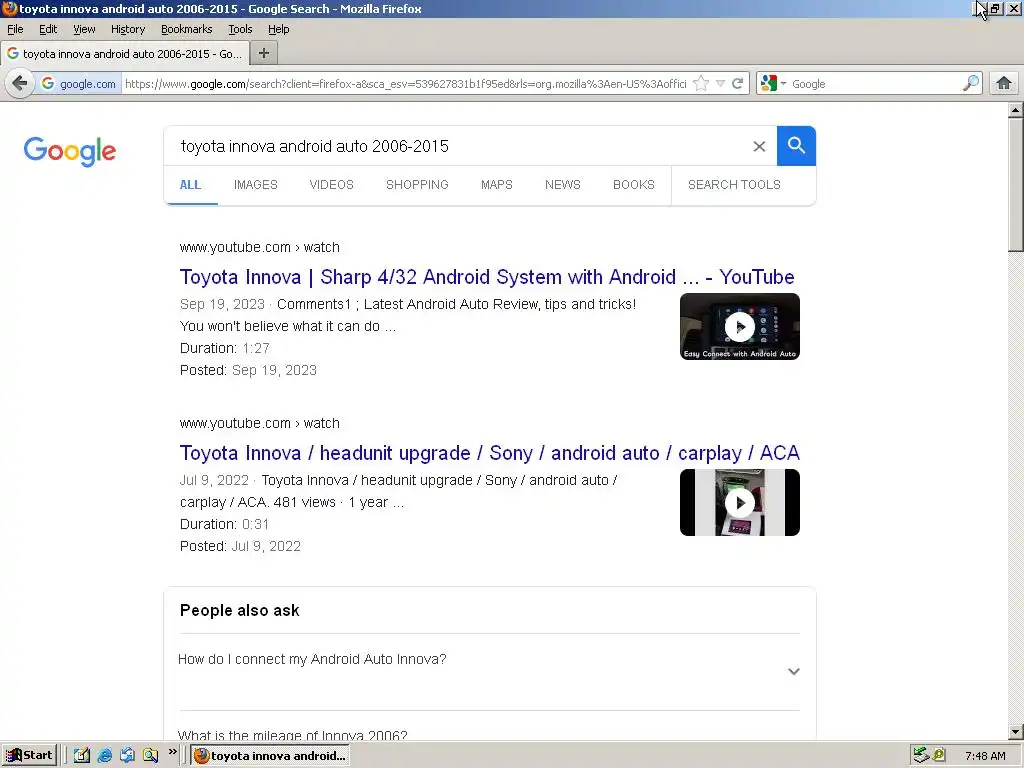Click the first quick launch icon beside Start
Screen dimensions: 1024x768
tap(82, 756)
